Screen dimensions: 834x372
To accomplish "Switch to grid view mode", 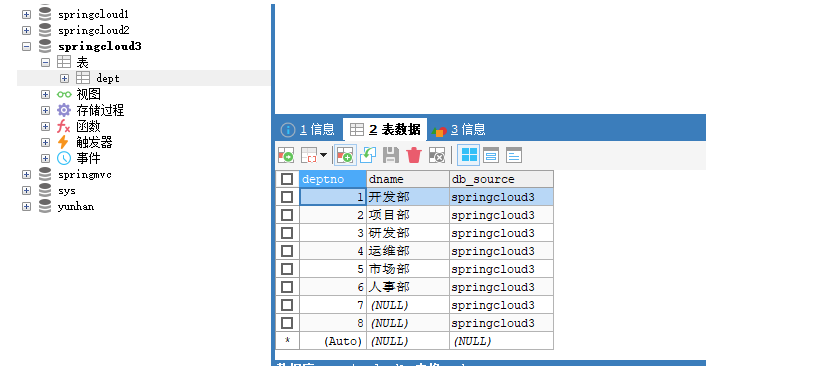I will click(469, 155).
